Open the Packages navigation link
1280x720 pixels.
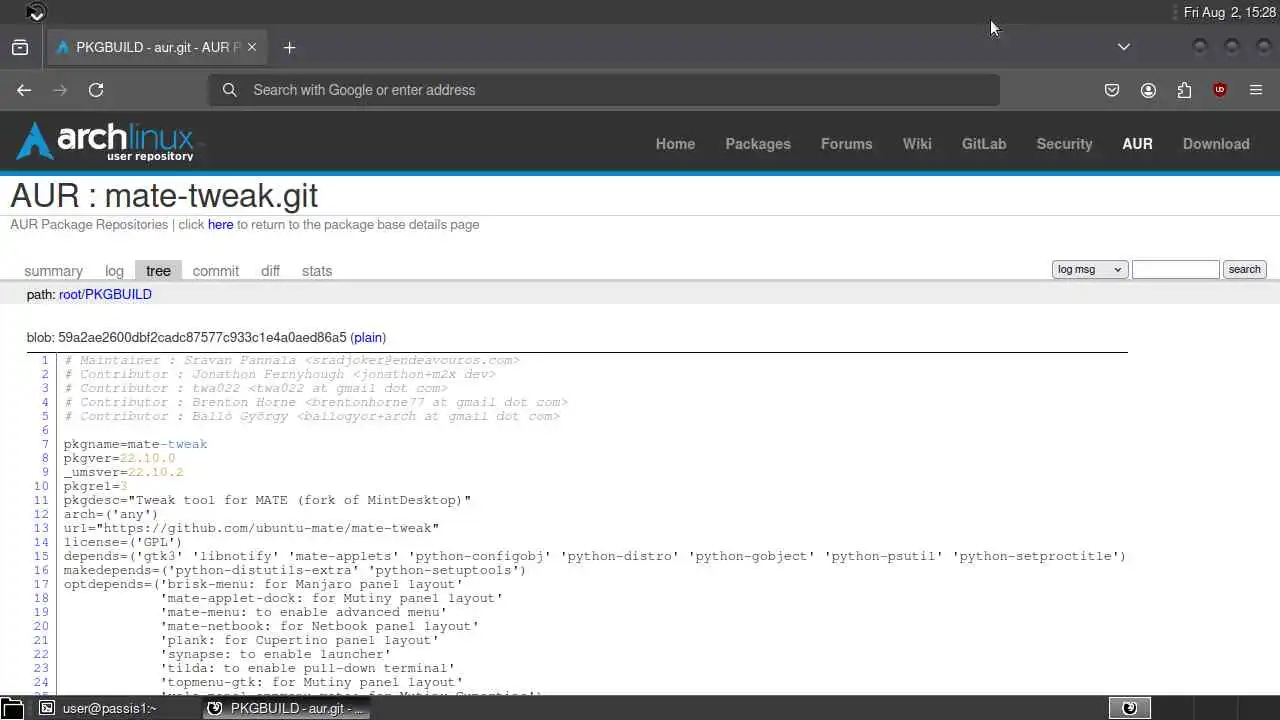tap(758, 144)
